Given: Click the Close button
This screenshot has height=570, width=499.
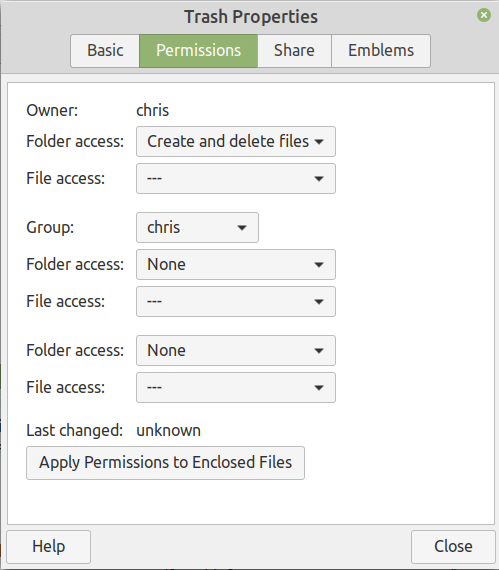Looking at the screenshot, I should click(x=453, y=547).
